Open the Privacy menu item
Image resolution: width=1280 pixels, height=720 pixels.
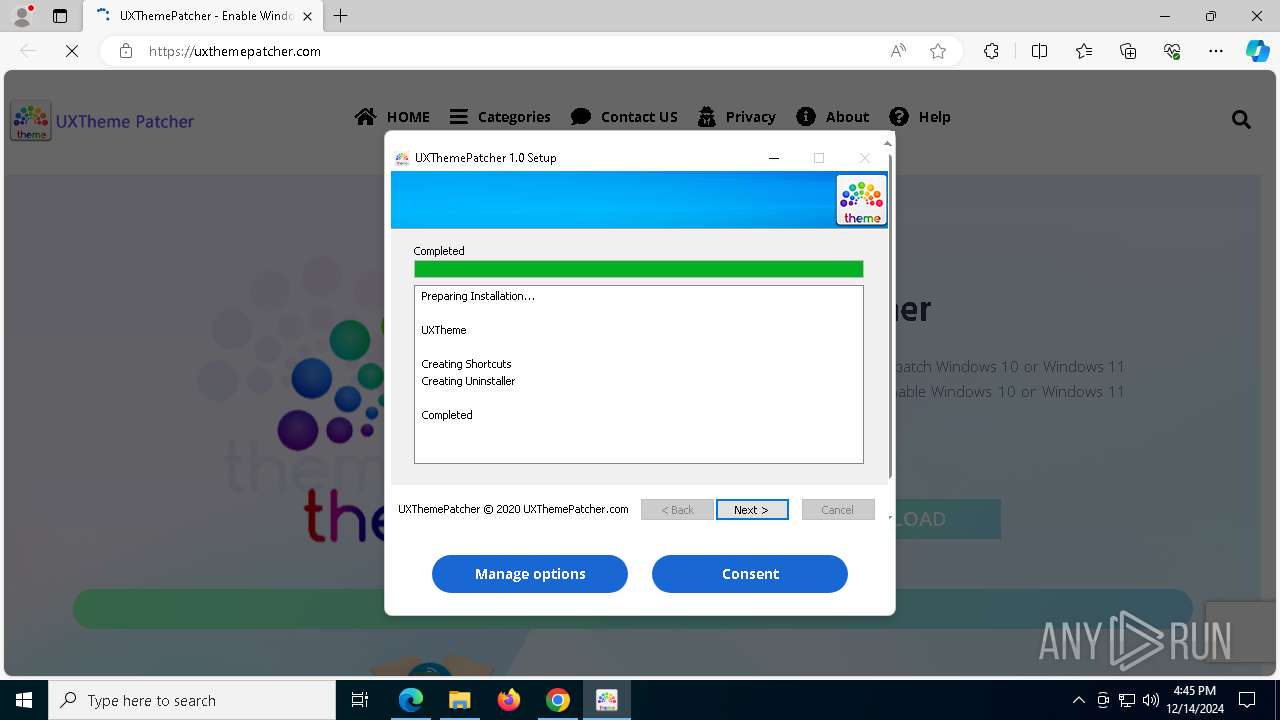[x=736, y=117]
